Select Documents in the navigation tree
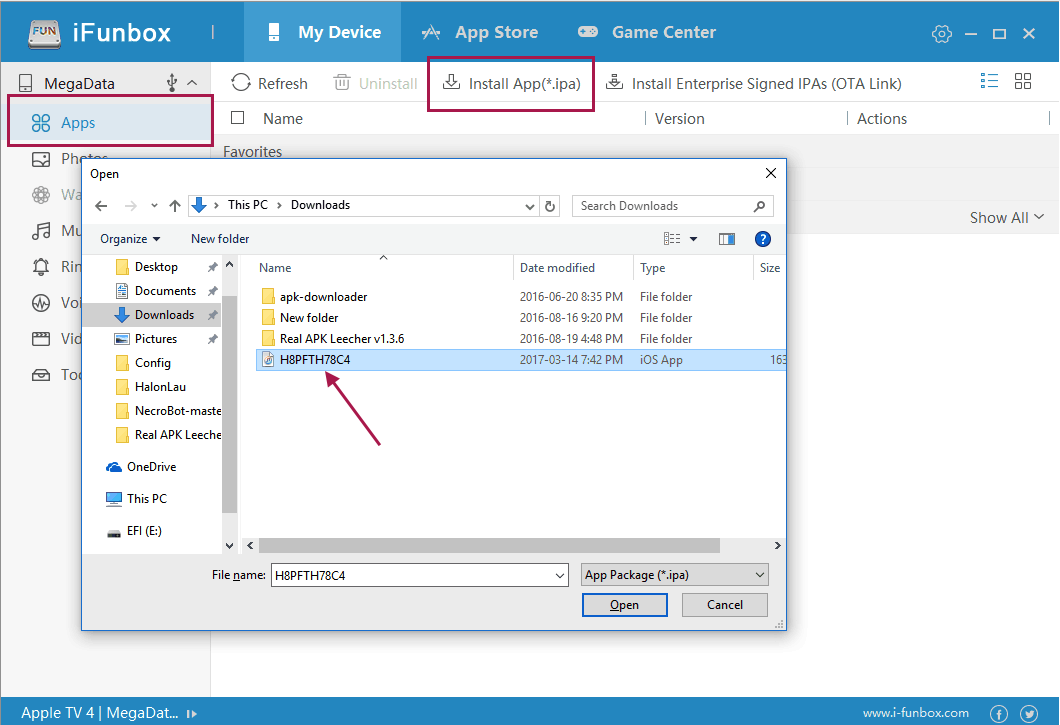Viewport: 1060px width, 725px height. coord(165,291)
